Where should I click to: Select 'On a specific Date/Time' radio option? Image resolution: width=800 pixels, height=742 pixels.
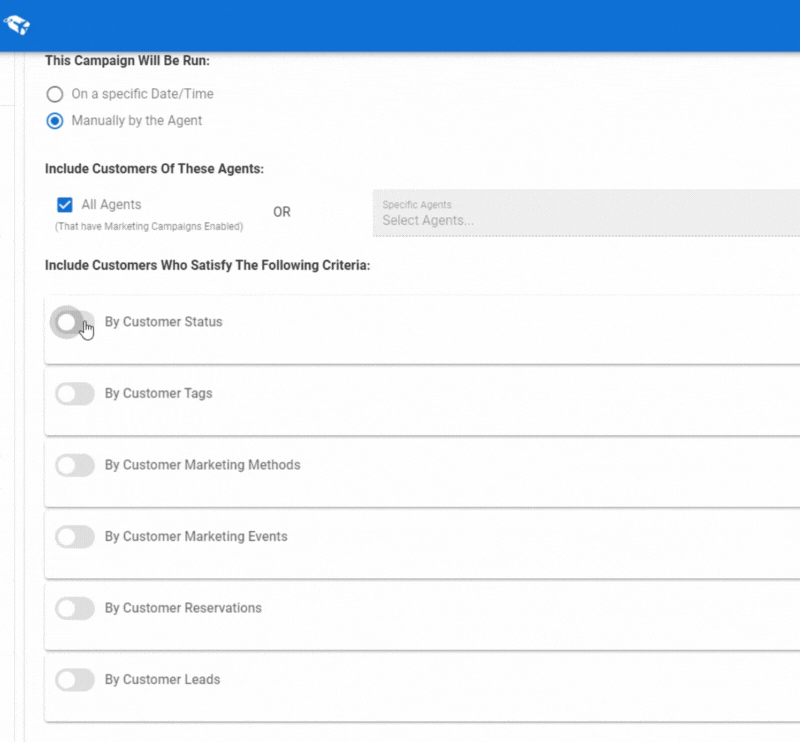click(55, 94)
